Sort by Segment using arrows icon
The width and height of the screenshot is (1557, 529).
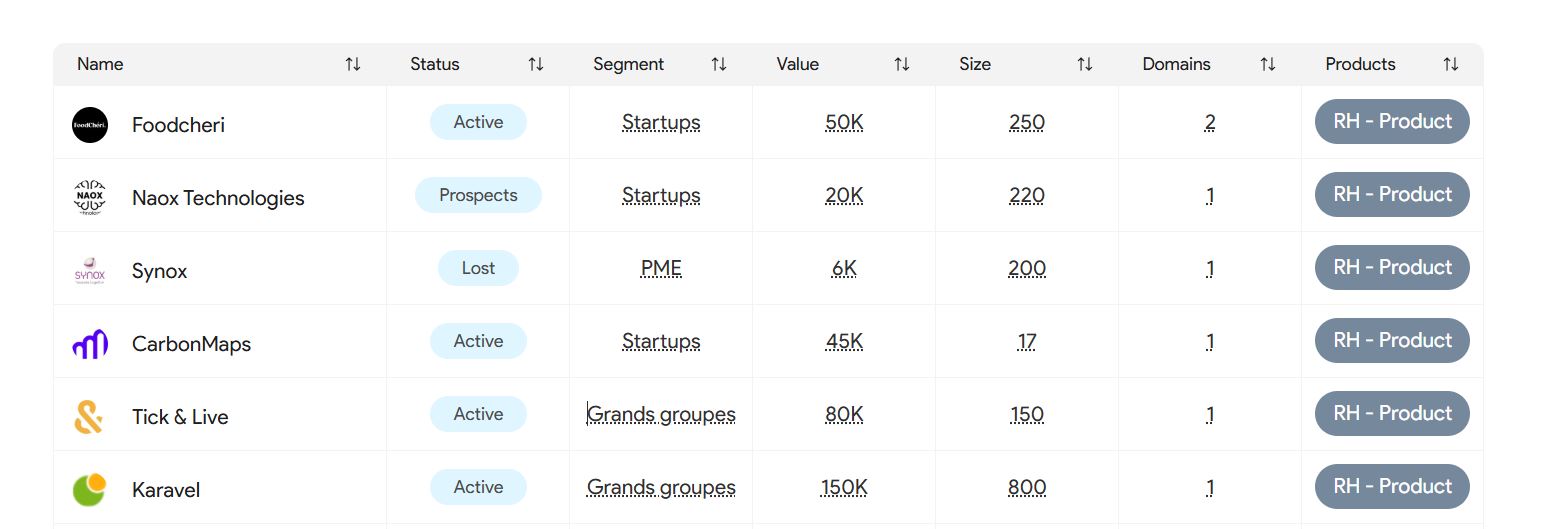pyautogui.click(x=719, y=64)
